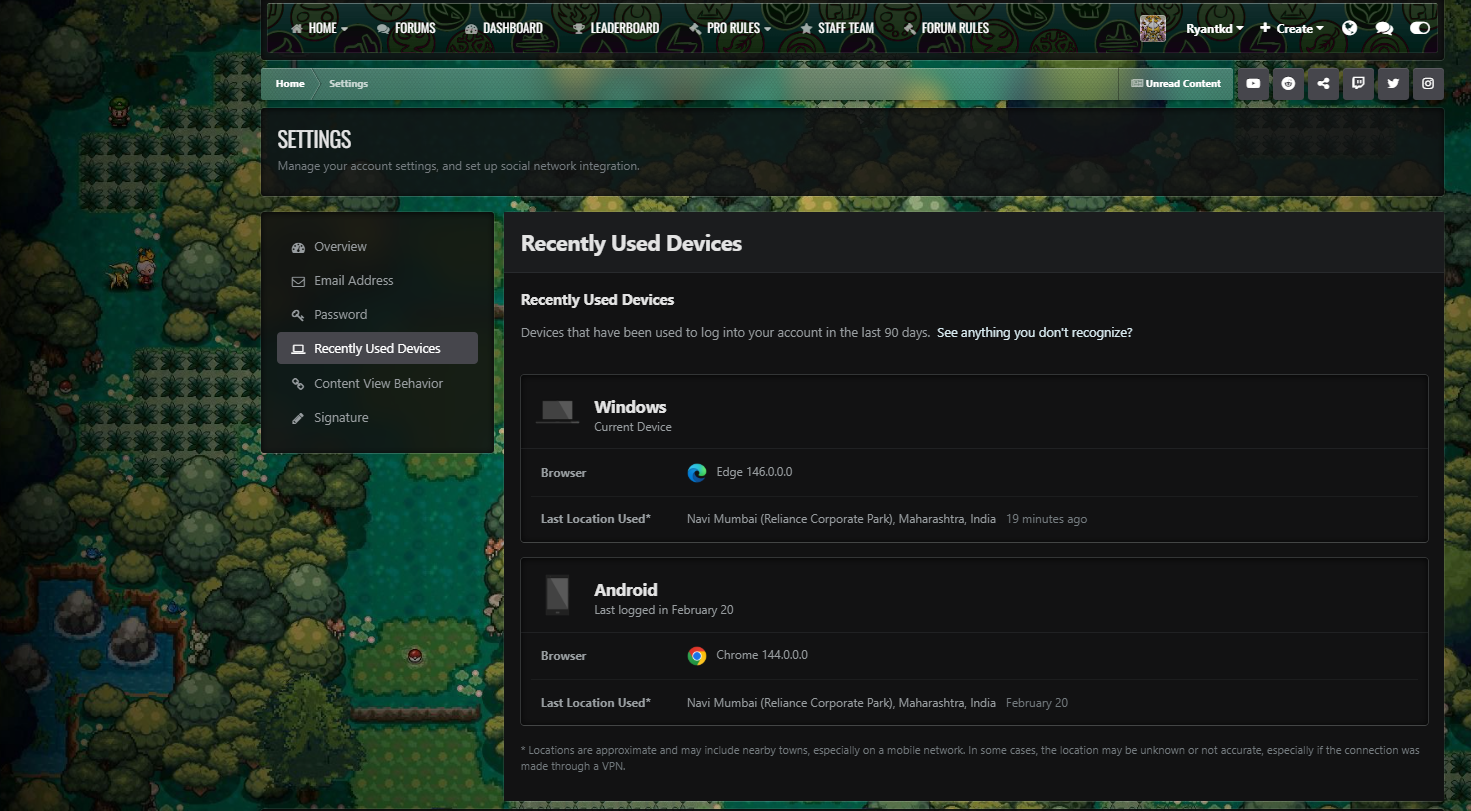Click the user avatar thumbnail
The image size is (1471, 811).
[x=1153, y=28]
